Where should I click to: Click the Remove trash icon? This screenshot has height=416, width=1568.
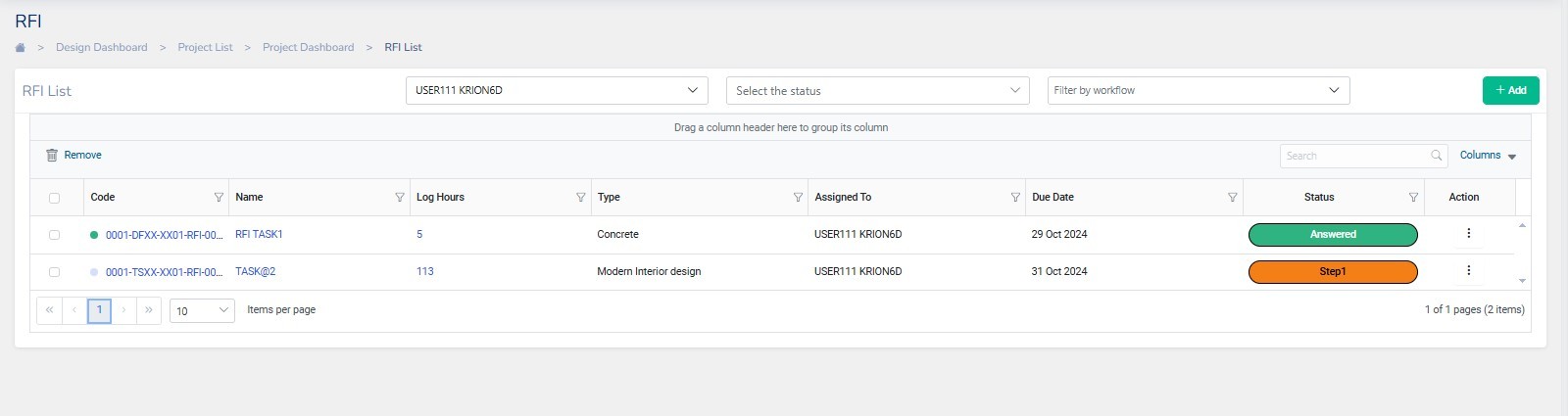(x=52, y=156)
